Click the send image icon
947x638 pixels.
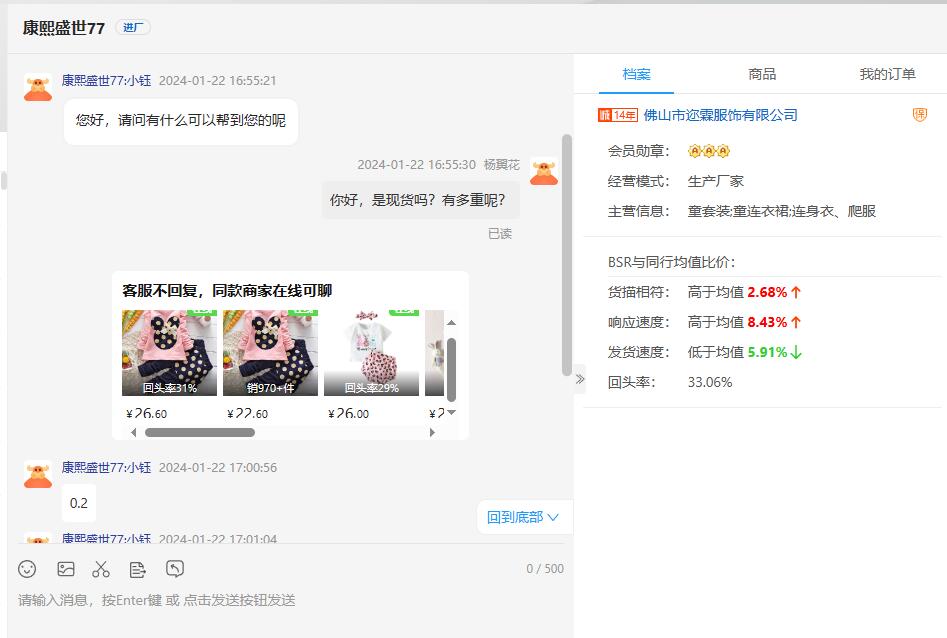pyautogui.click(x=66, y=569)
